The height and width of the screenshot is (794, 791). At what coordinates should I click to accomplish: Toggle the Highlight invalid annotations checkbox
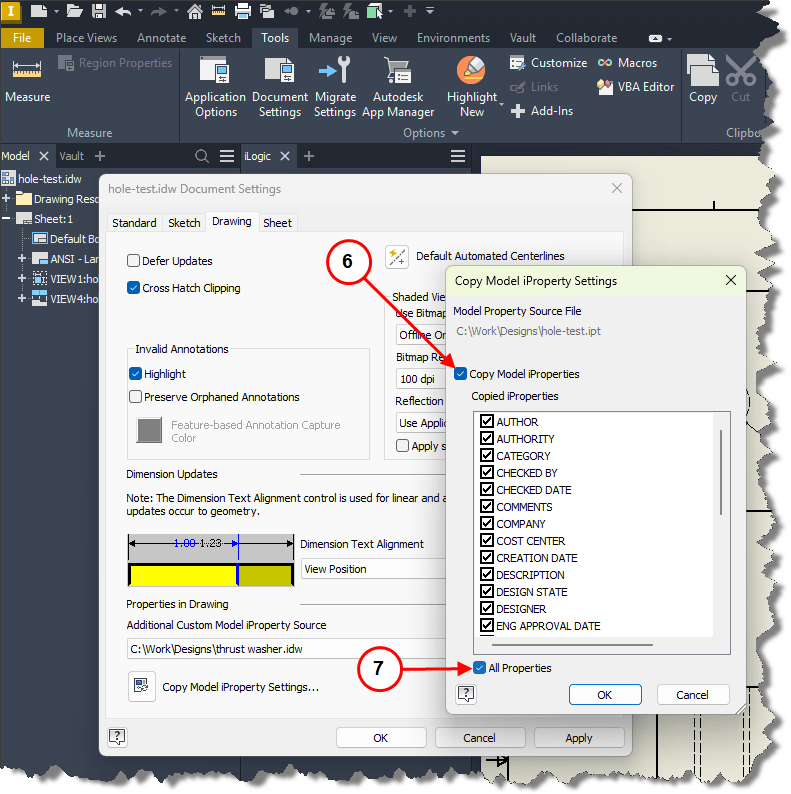point(135,374)
